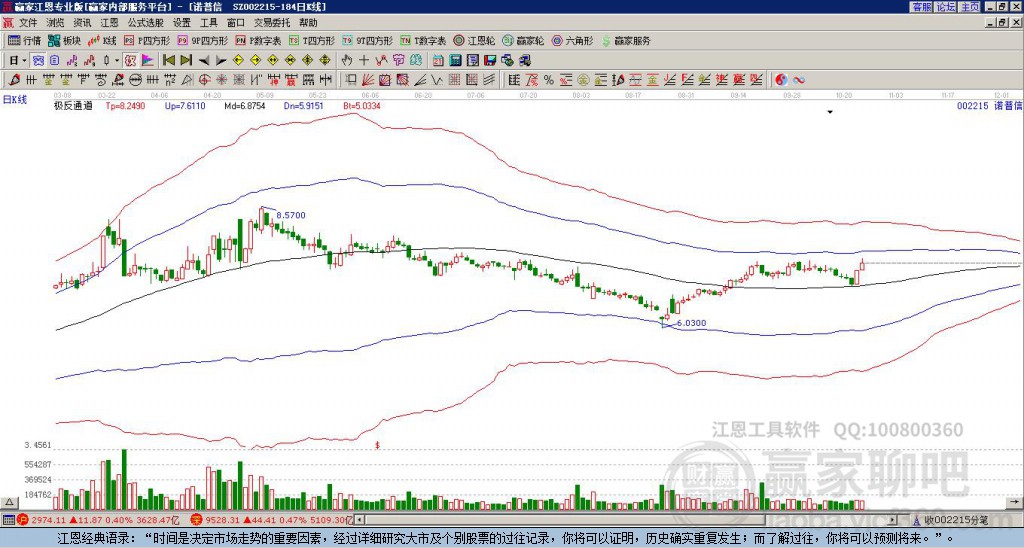Open the T四方形 square tool
The width and height of the screenshot is (1024, 548).
click(312, 40)
